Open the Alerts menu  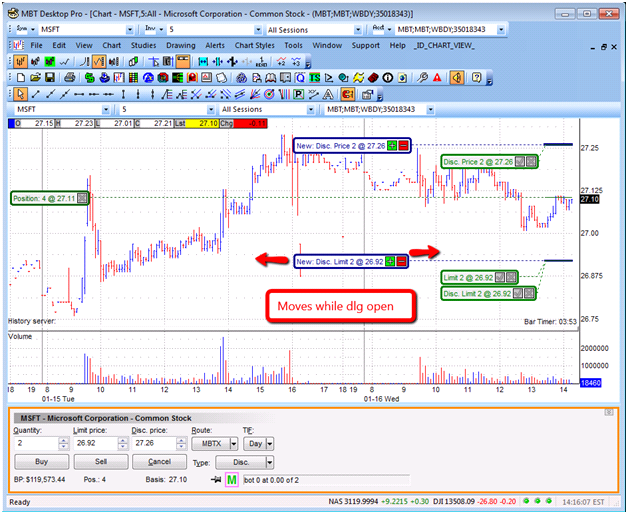(x=215, y=46)
